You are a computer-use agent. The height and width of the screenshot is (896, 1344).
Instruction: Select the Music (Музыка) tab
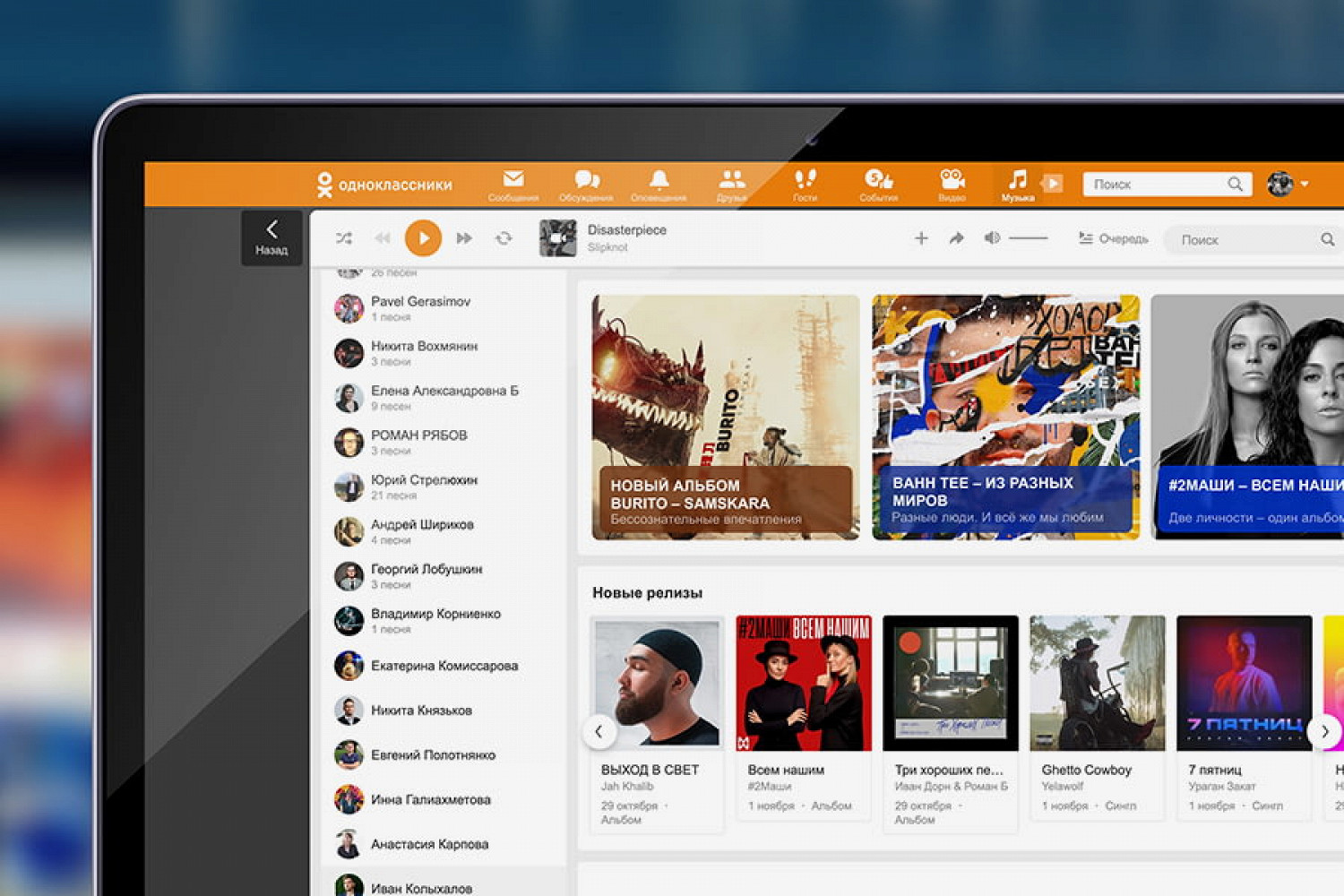[x=1018, y=184]
